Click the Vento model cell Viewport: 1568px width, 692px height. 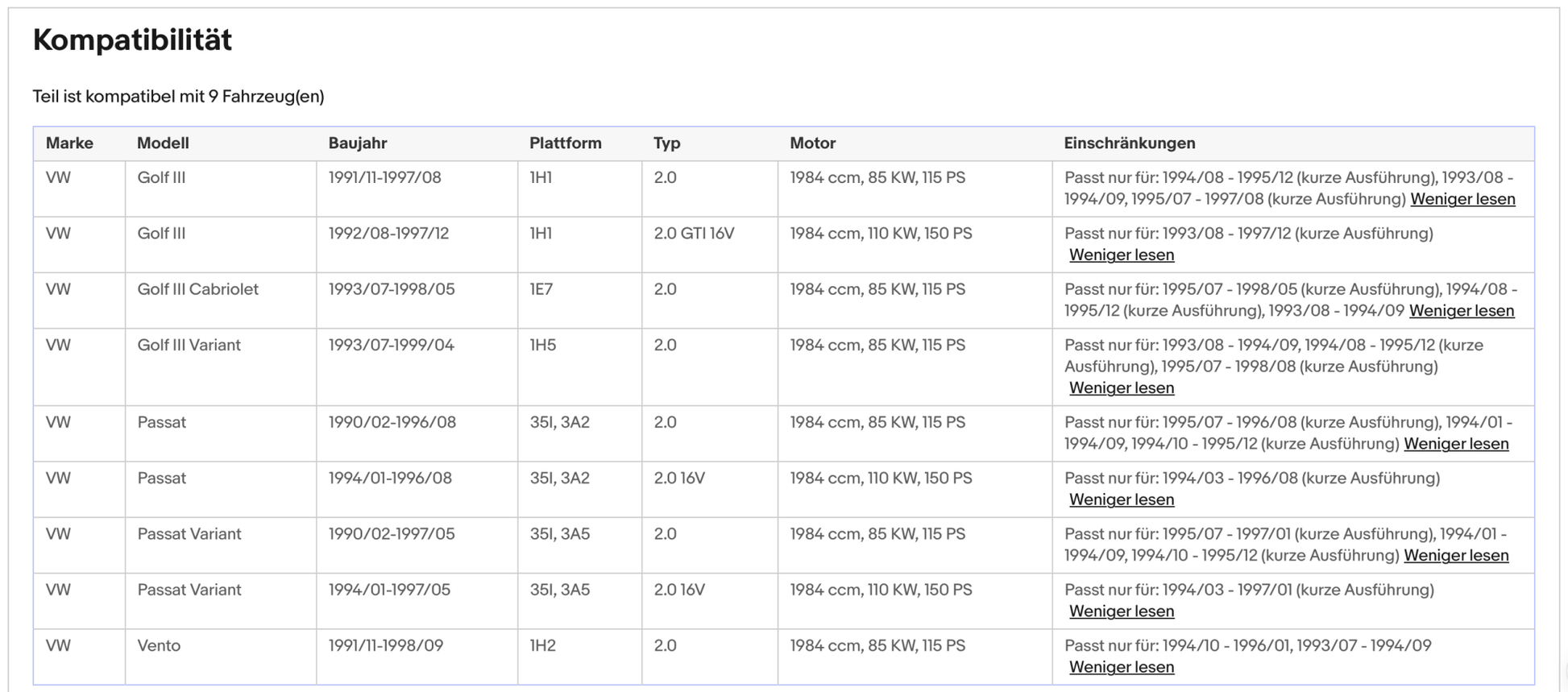tap(159, 645)
